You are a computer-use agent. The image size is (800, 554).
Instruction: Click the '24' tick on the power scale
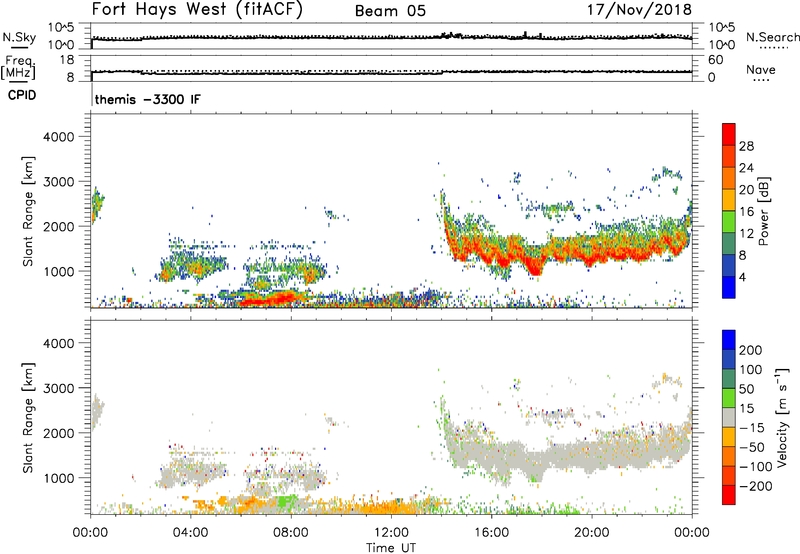point(746,168)
